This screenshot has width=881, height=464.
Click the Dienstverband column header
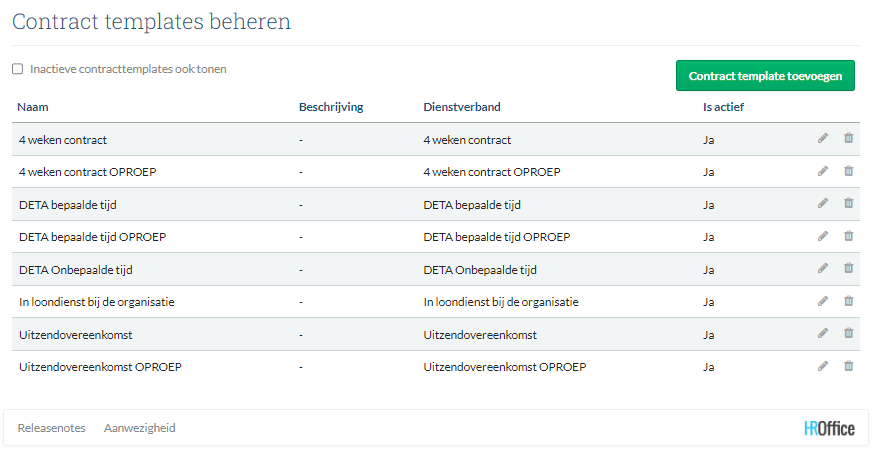pos(462,107)
